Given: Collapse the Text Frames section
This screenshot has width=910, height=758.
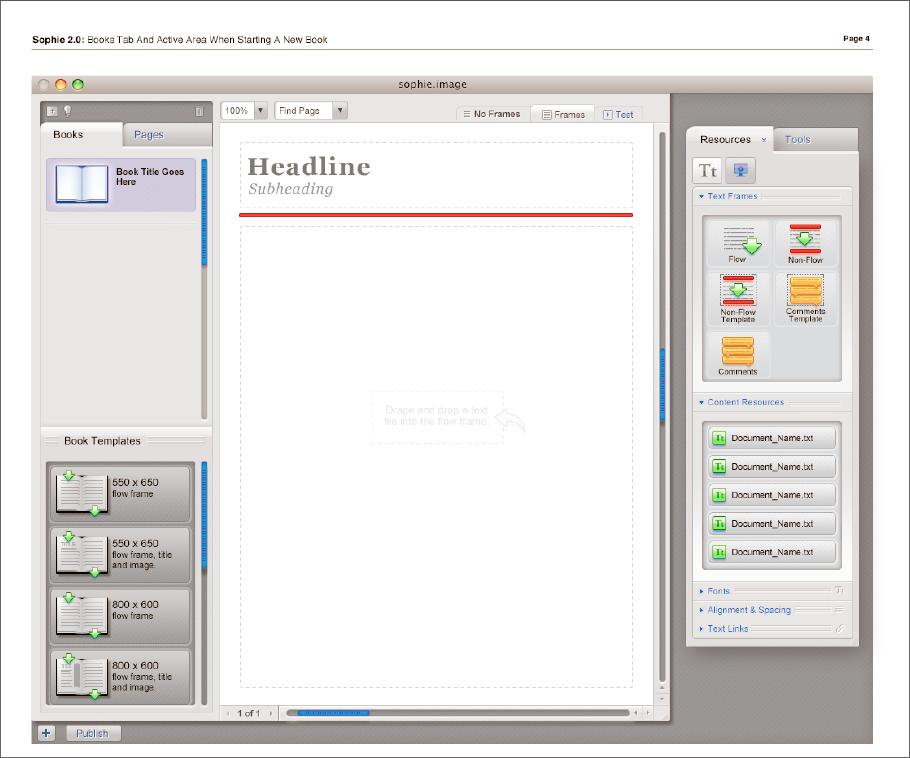Looking at the screenshot, I should [701, 196].
